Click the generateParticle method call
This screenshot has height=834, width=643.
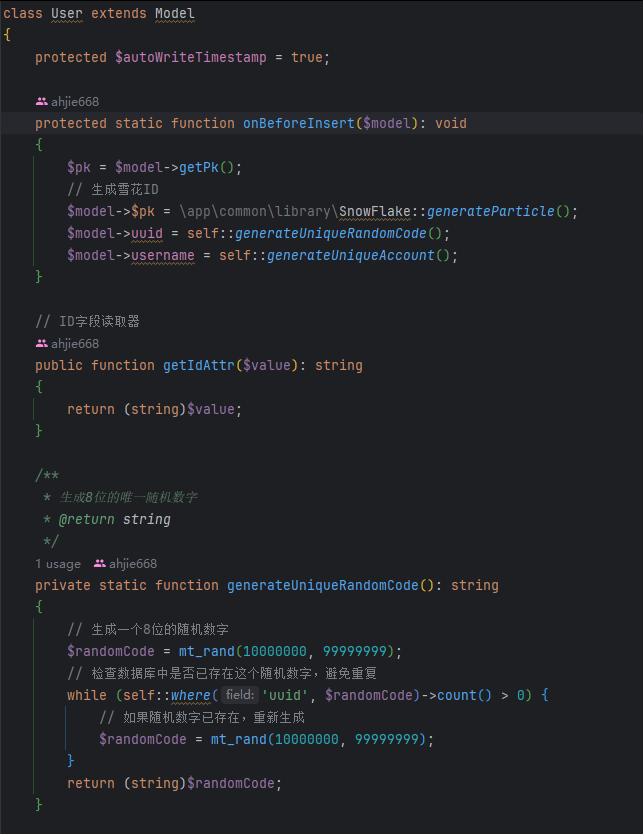coord(490,211)
